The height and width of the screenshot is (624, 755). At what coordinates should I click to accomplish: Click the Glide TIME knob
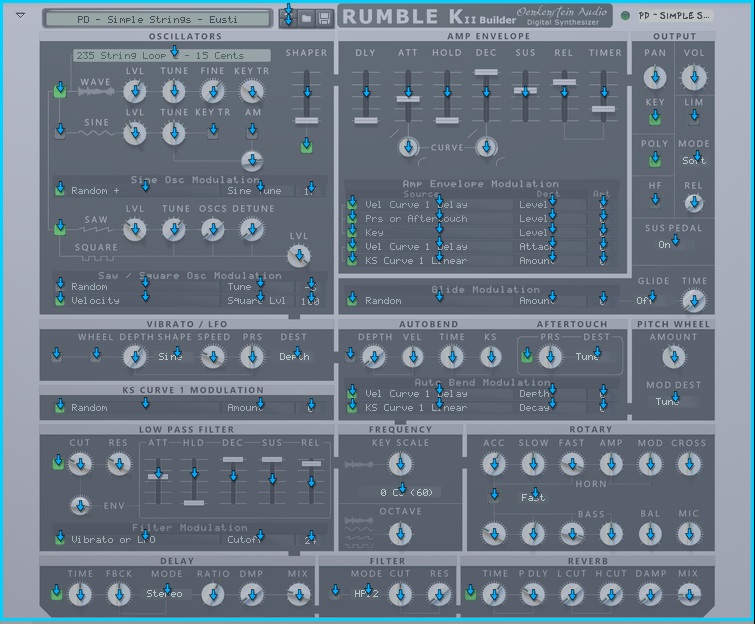[x=694, y=301]
